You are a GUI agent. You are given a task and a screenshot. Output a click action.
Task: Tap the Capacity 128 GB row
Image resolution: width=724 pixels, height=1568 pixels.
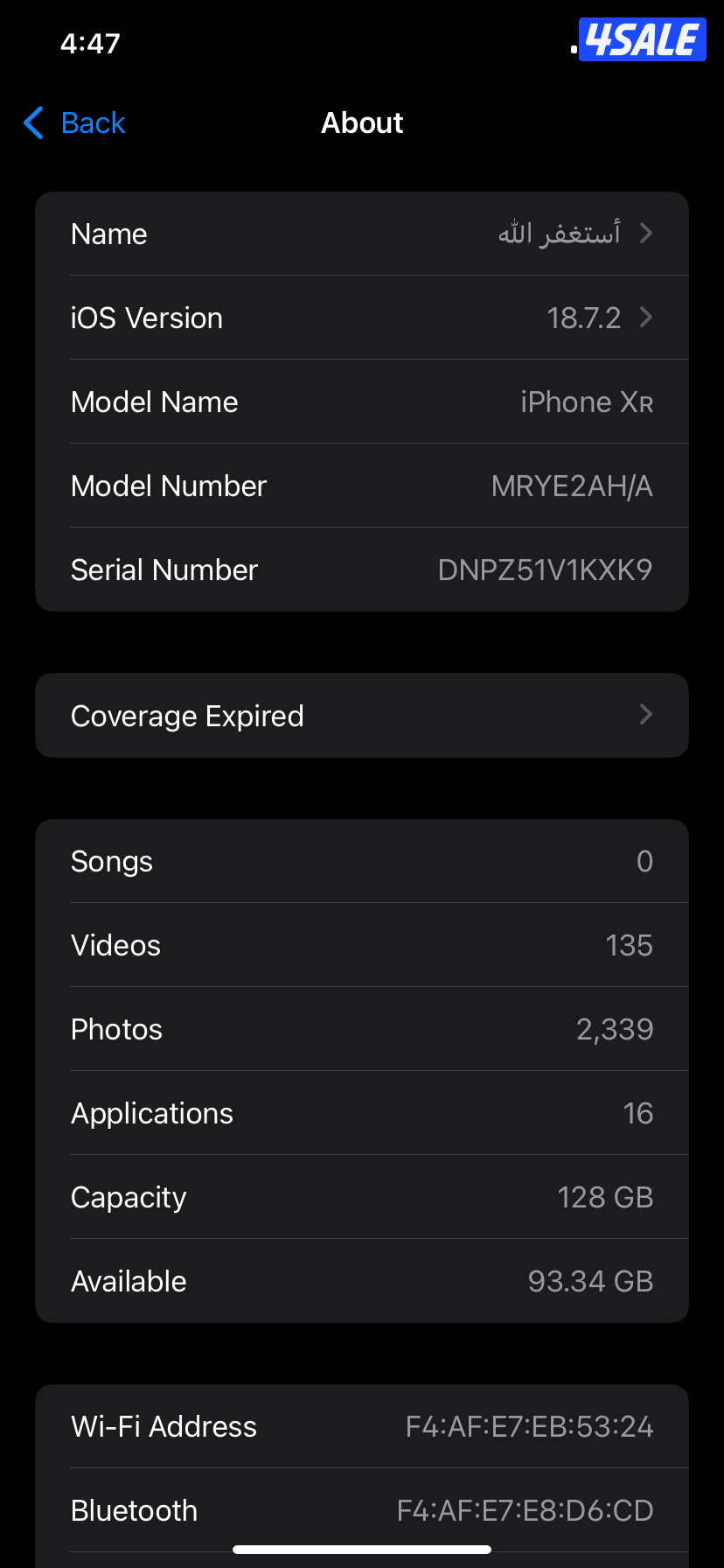pyautogui.click(x=362, y=1197)
